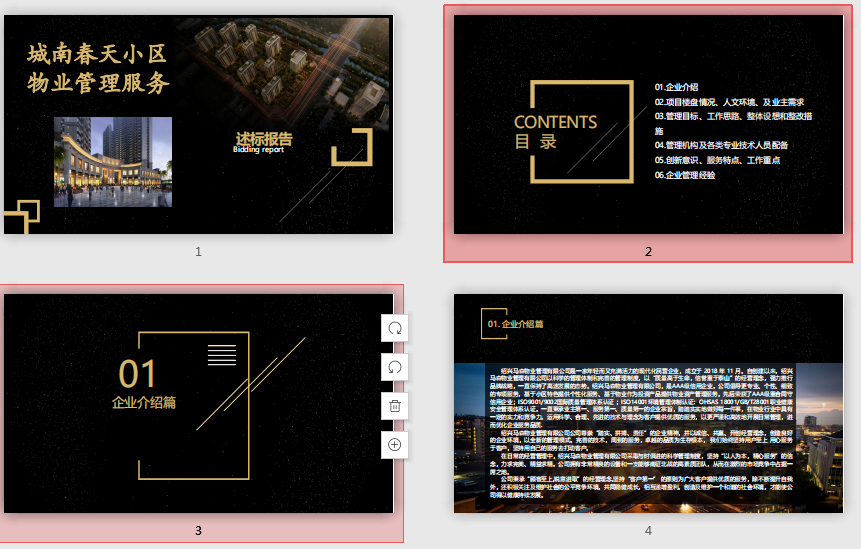Select the title slide thumbnail 城南春天小区
This screenshot has width=861, height=549.
click(198, 124)
